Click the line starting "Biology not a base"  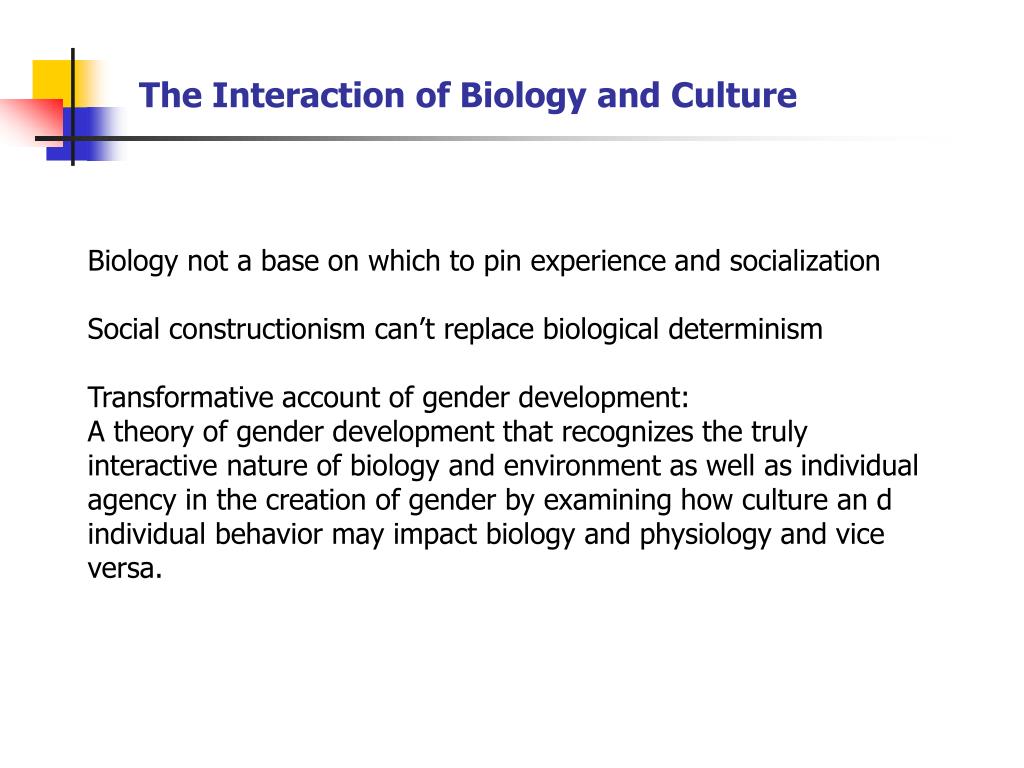pos(483,261)
